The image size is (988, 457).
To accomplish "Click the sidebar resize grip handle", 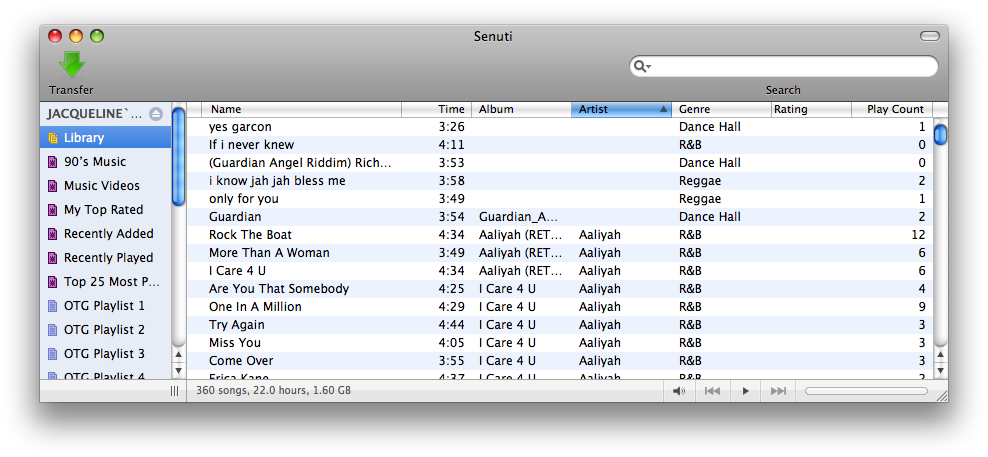I will click(x=174, y=391).
